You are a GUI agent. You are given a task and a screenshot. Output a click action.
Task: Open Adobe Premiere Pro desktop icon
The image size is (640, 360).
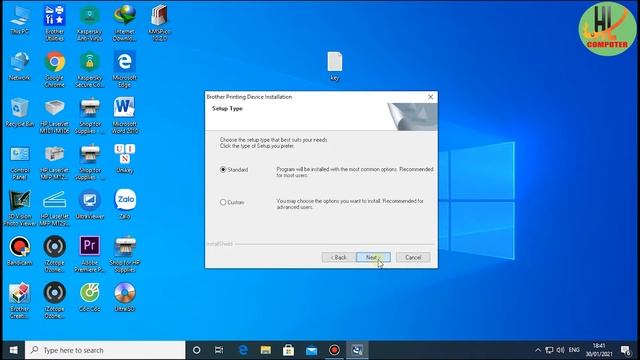coord(90,255)
